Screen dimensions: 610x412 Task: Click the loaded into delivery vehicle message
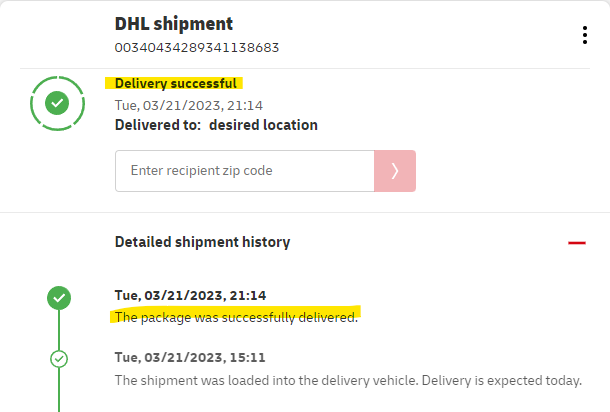[x=347, y=380]
